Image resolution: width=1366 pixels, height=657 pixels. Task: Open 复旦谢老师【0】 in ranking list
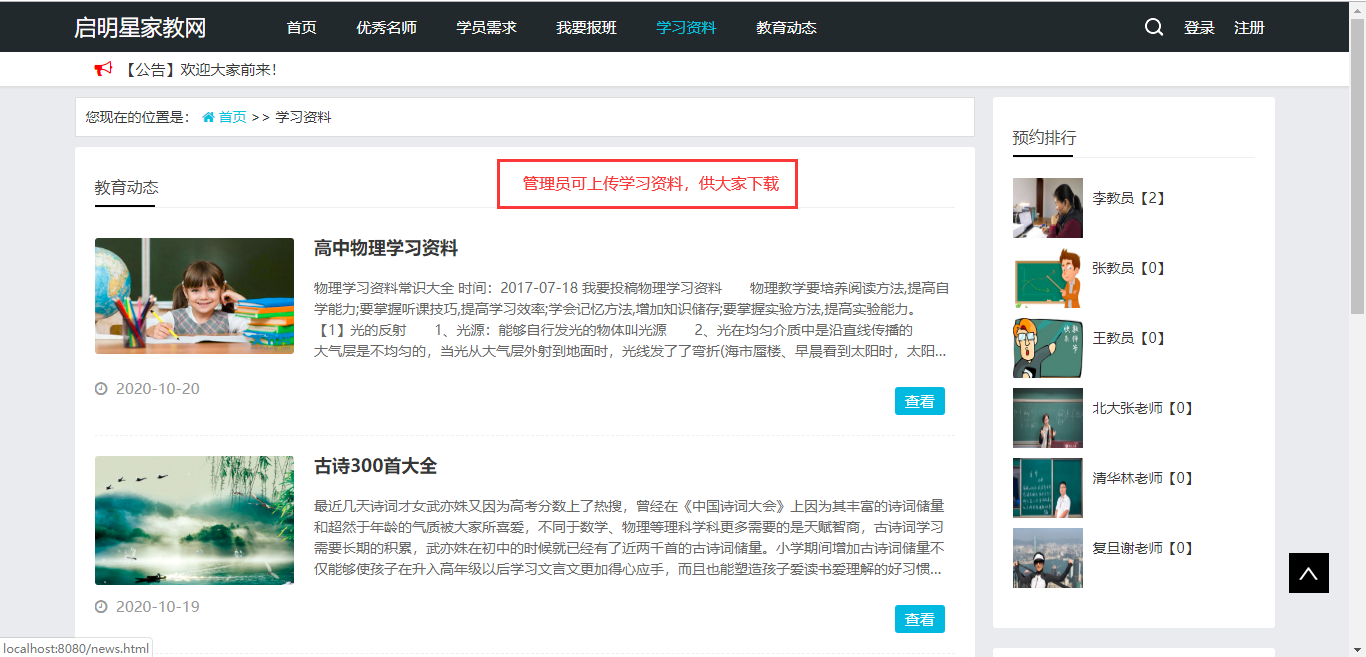(x=1143, y=548)
